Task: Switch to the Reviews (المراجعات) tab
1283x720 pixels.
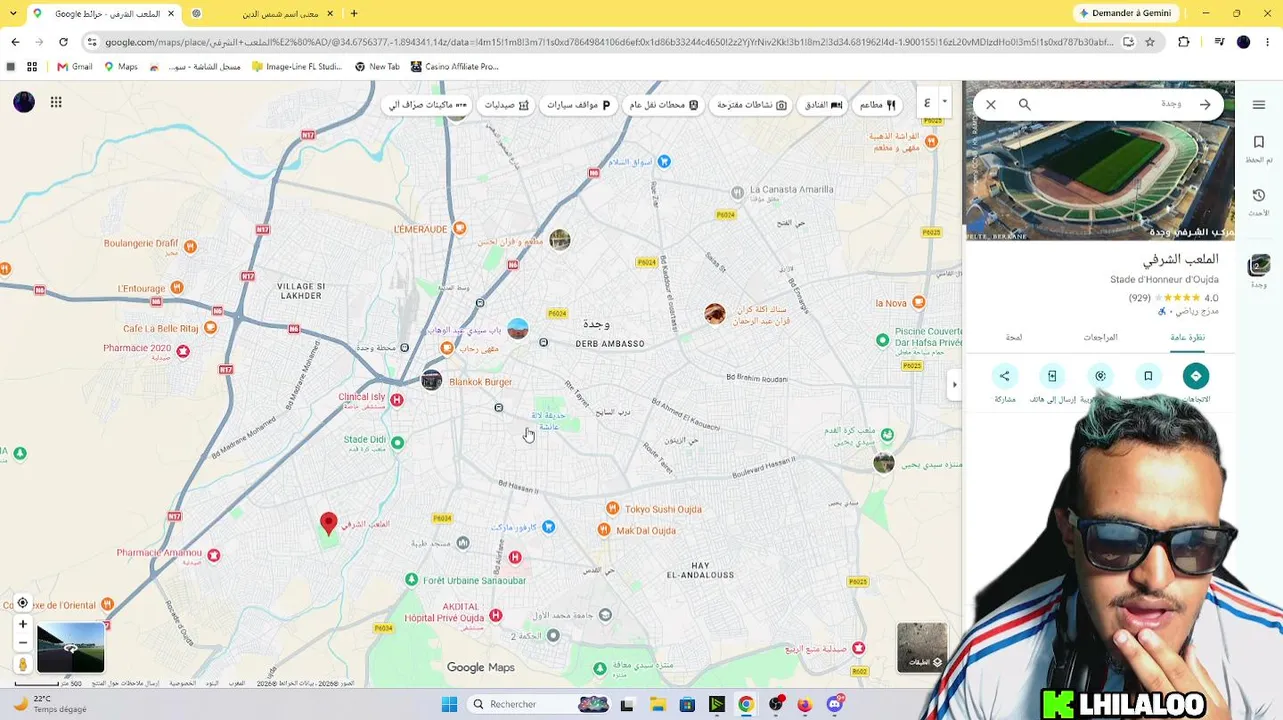Action: [1100, 338]
